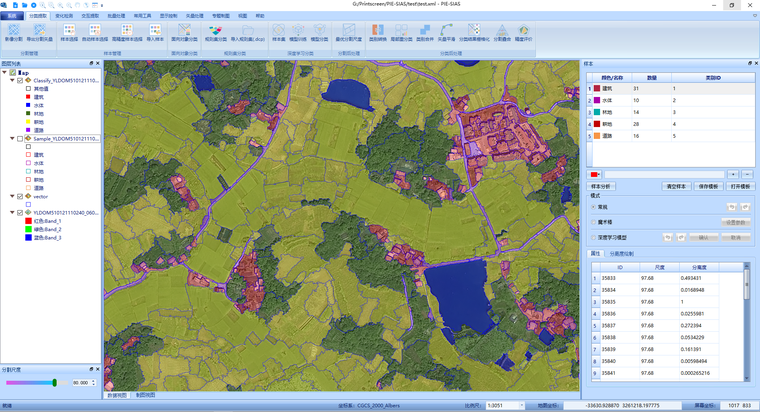The height and width of the screenshot is (412, 760).
Task: Click the new file icon in quick access toolbar
Action: 16,5
